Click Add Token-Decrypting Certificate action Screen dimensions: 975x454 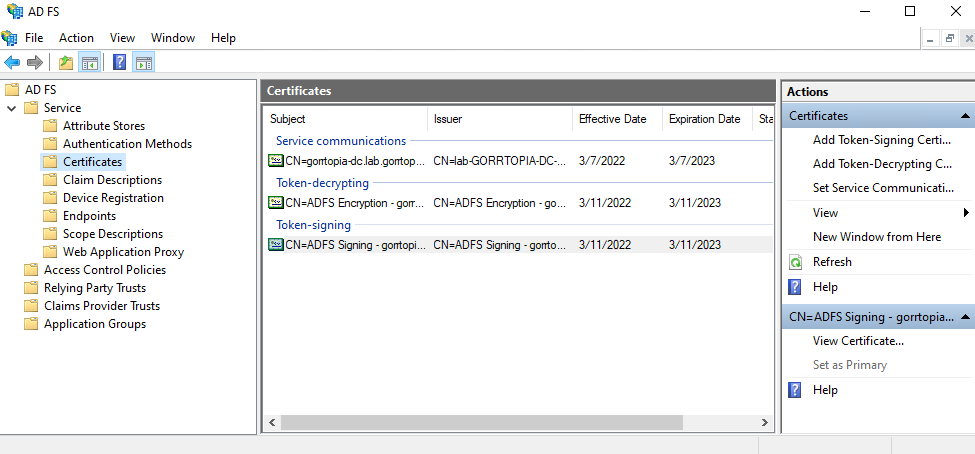coord(882,164)
